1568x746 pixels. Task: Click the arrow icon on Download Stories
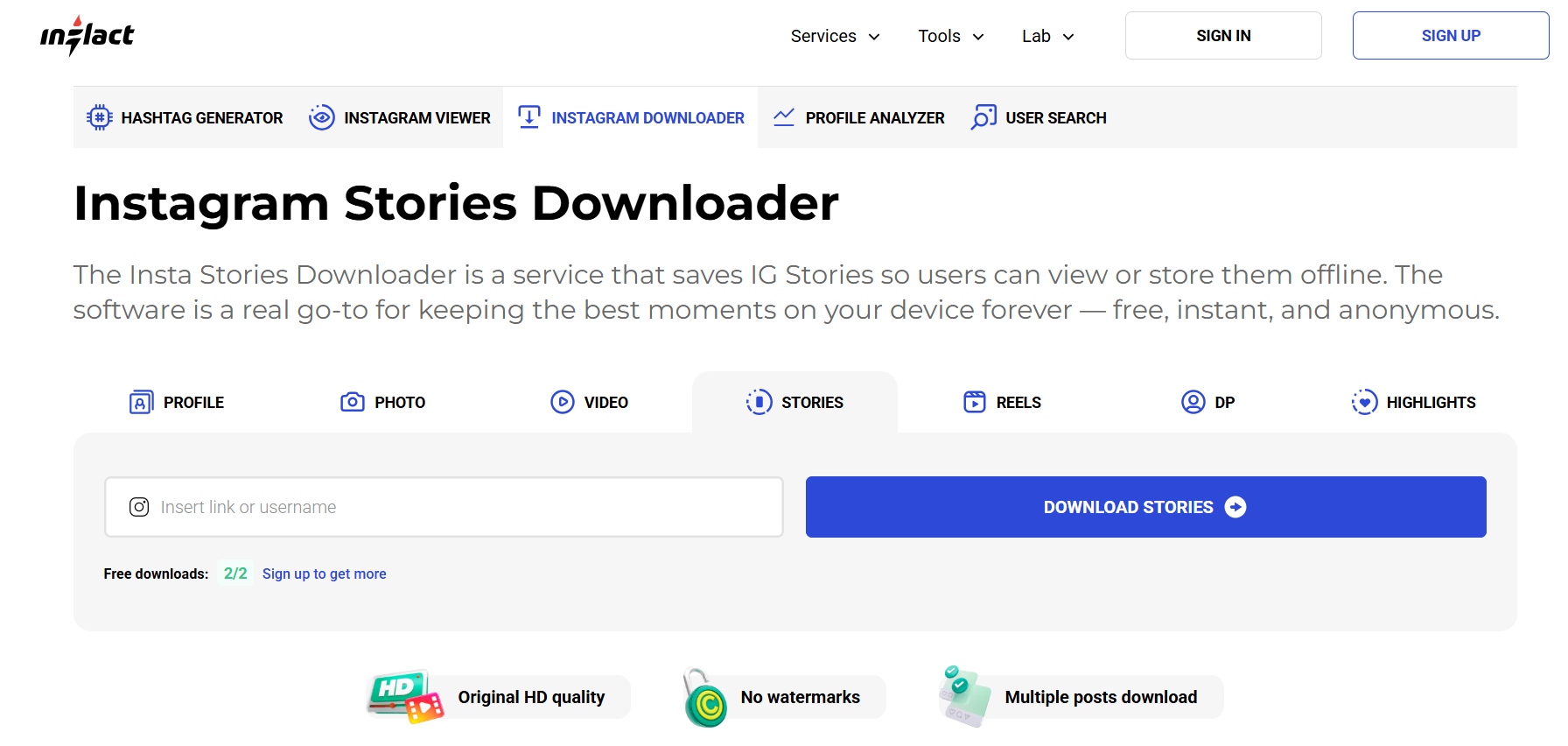pyautogui.click(x=1235, y=507)
